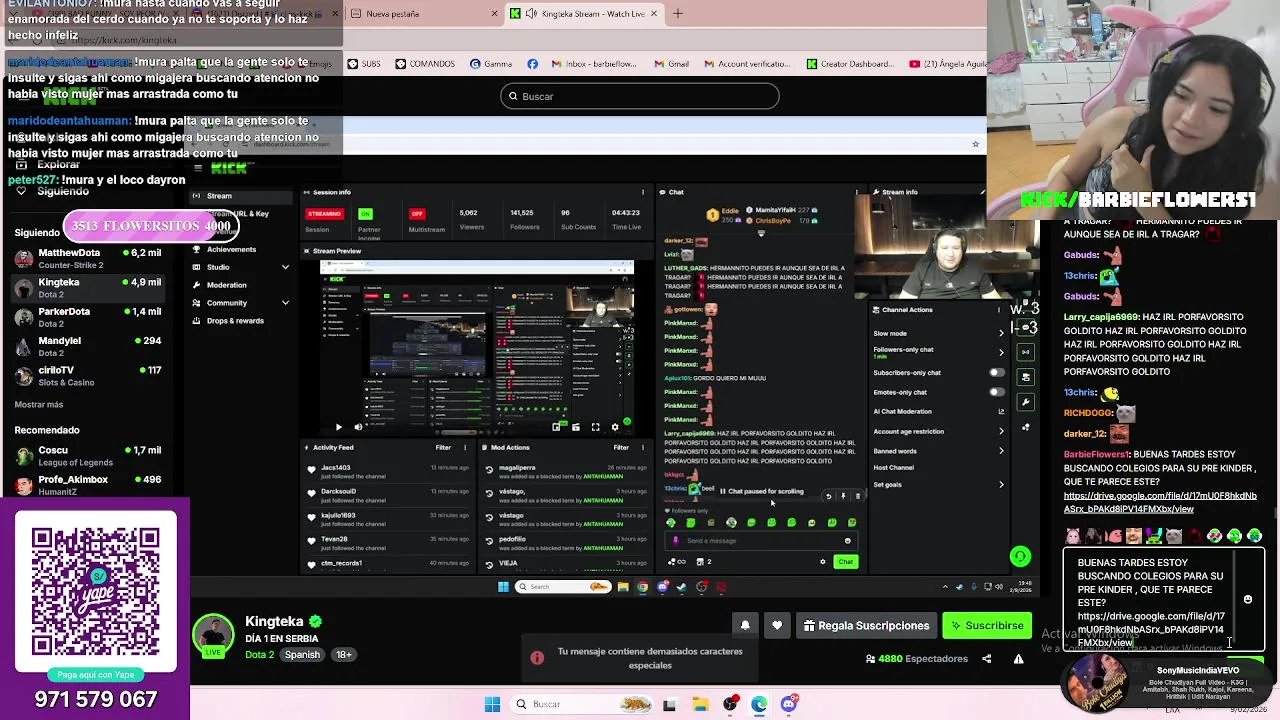
Task: Select Achievements in the dashboard sidebar
Action: tap(231, 249)
